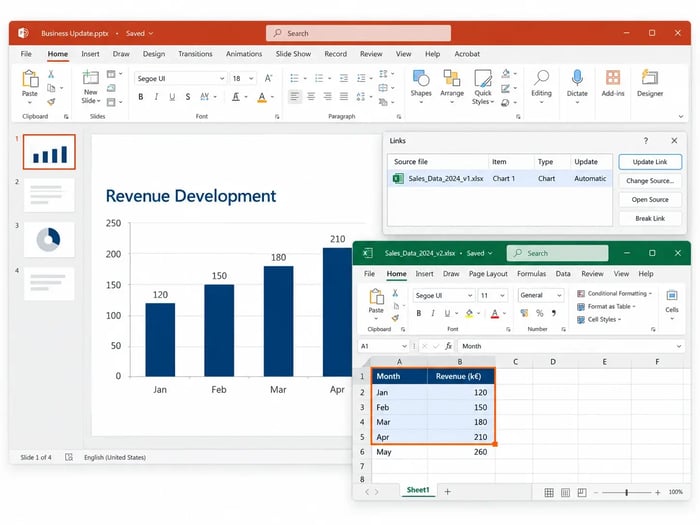This screenshot has height=525, width=700.
Task: Switch Excel to Page Layout view
Action: [565, 492]
